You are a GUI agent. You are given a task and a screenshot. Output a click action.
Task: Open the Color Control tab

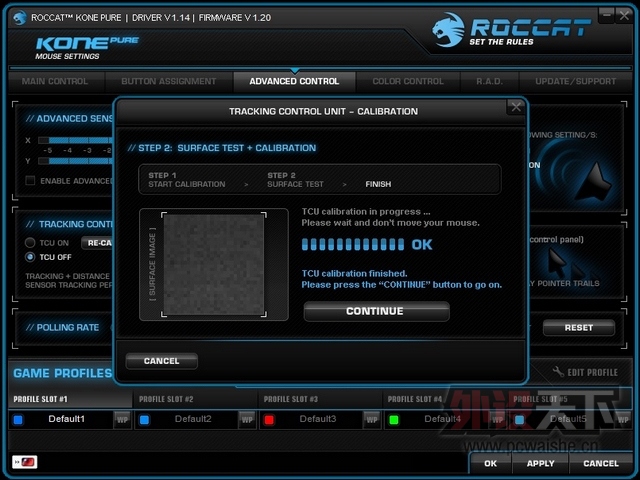[x=408, y=82]
